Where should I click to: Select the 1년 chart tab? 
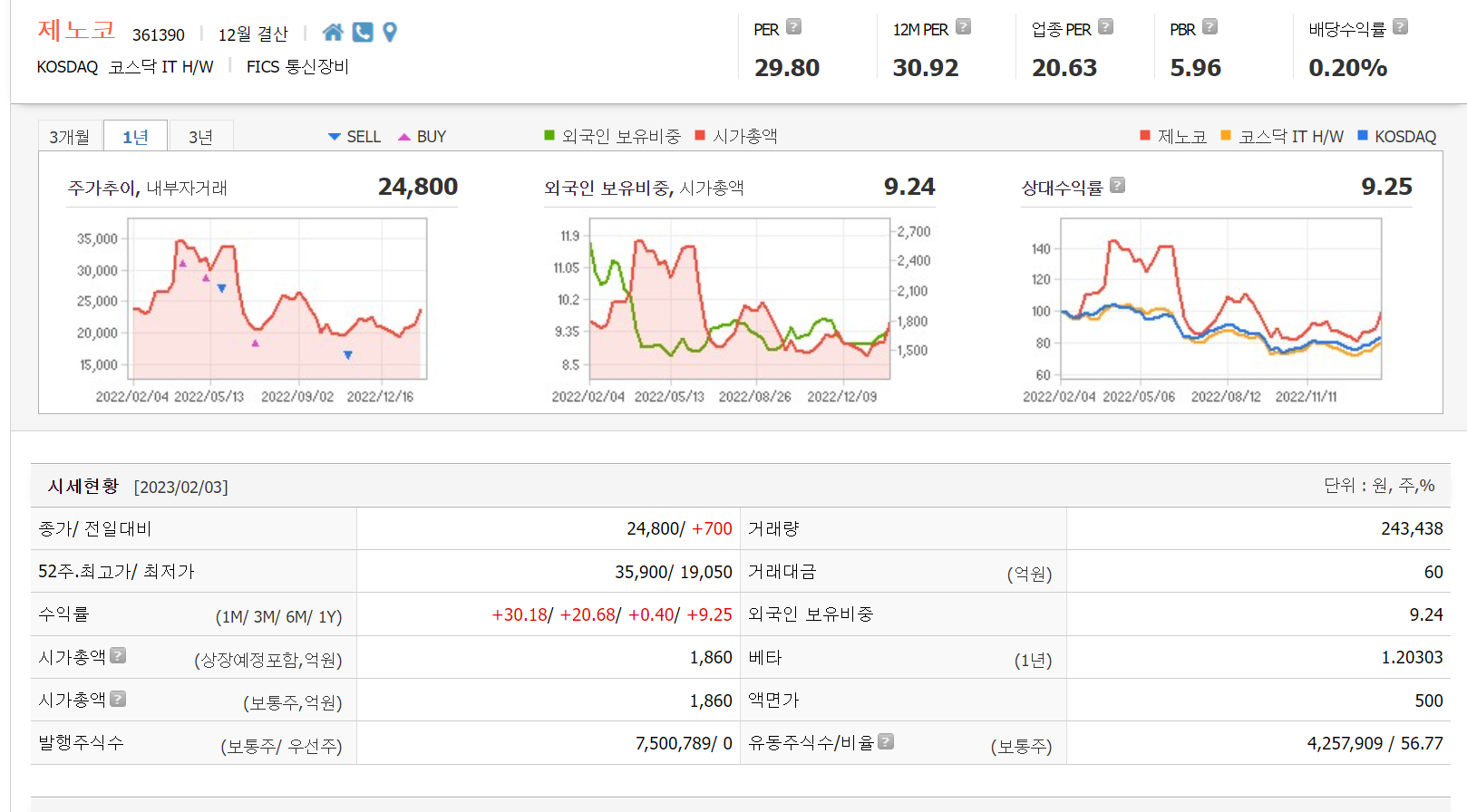coord(135,136)
